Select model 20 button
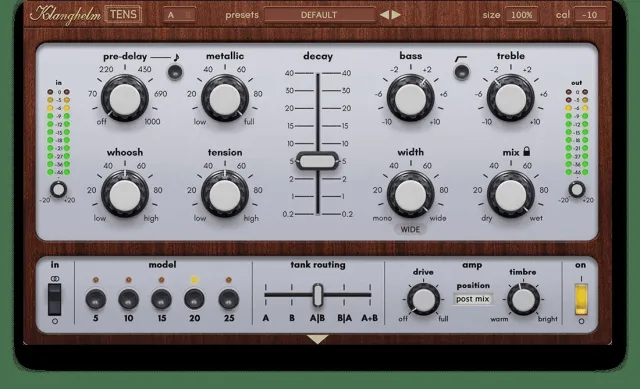640x389 pixels. [194, 299]
